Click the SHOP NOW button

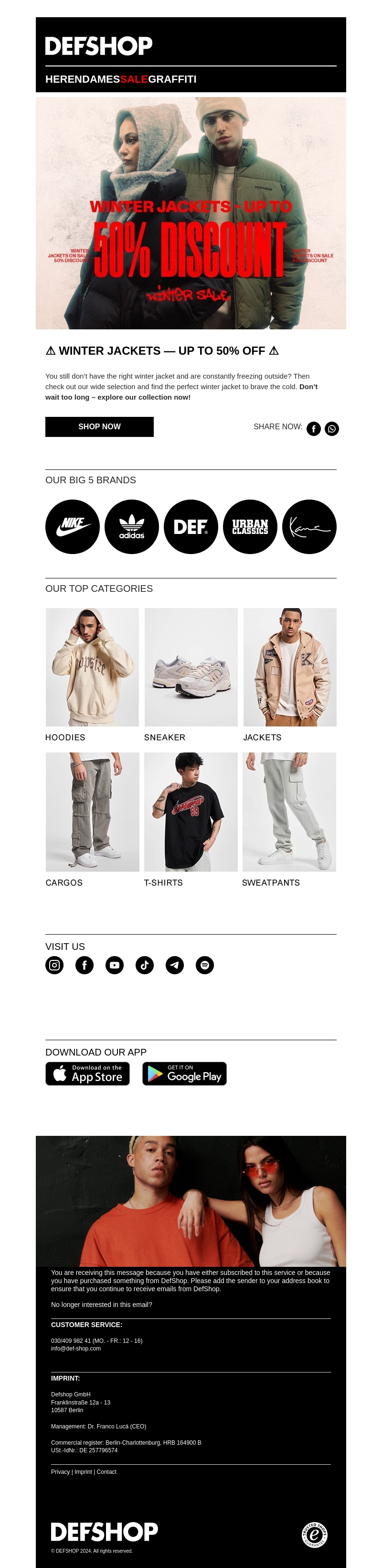(x=99, y=427)
